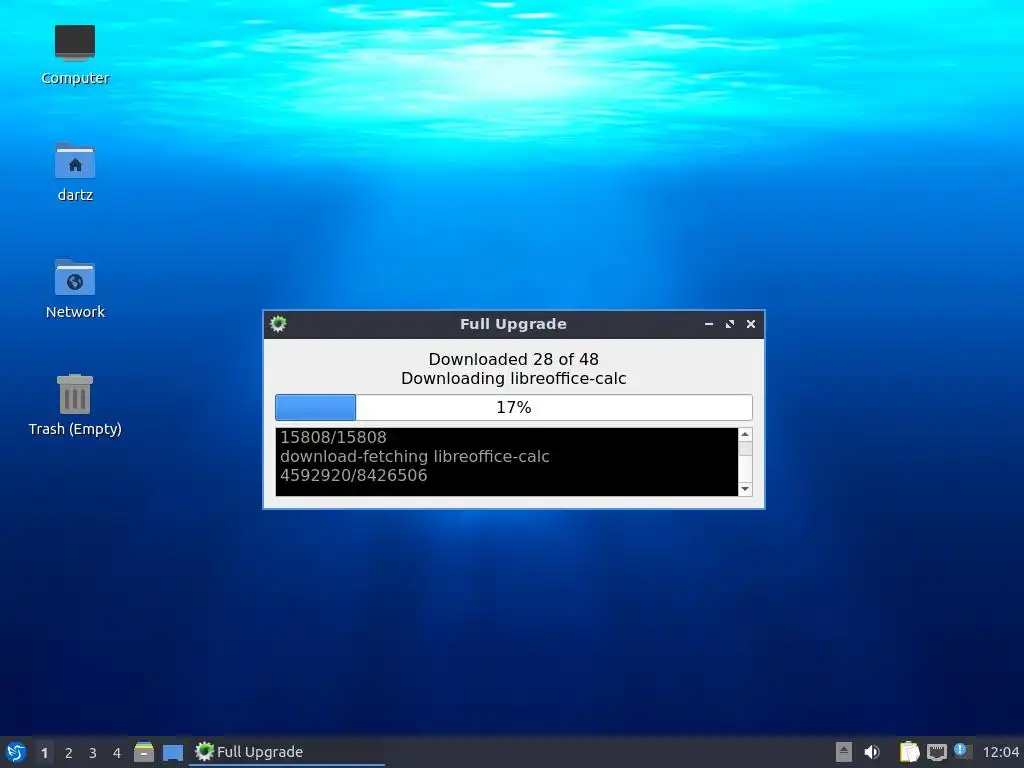The image size is (1024, 768).
Task: Open the Lubuntu application menu
Action: (x=16, y=752)
